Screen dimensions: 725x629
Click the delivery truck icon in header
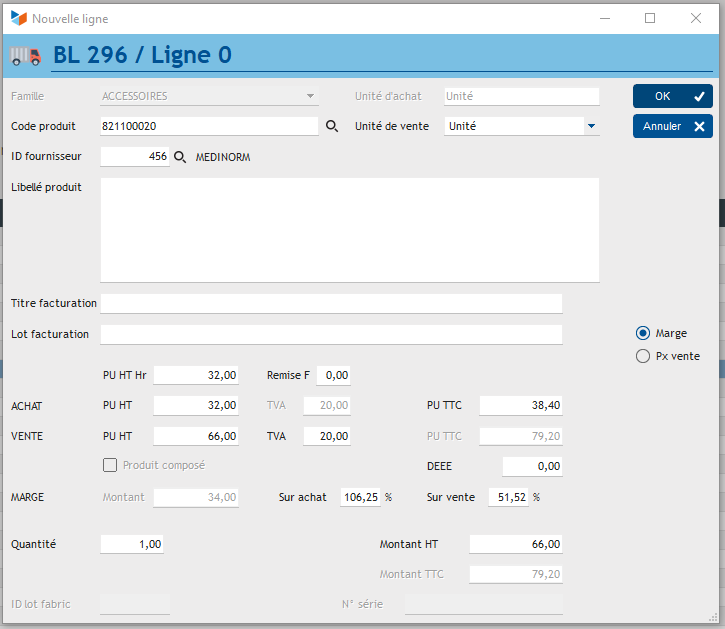(x=26, y=56)
